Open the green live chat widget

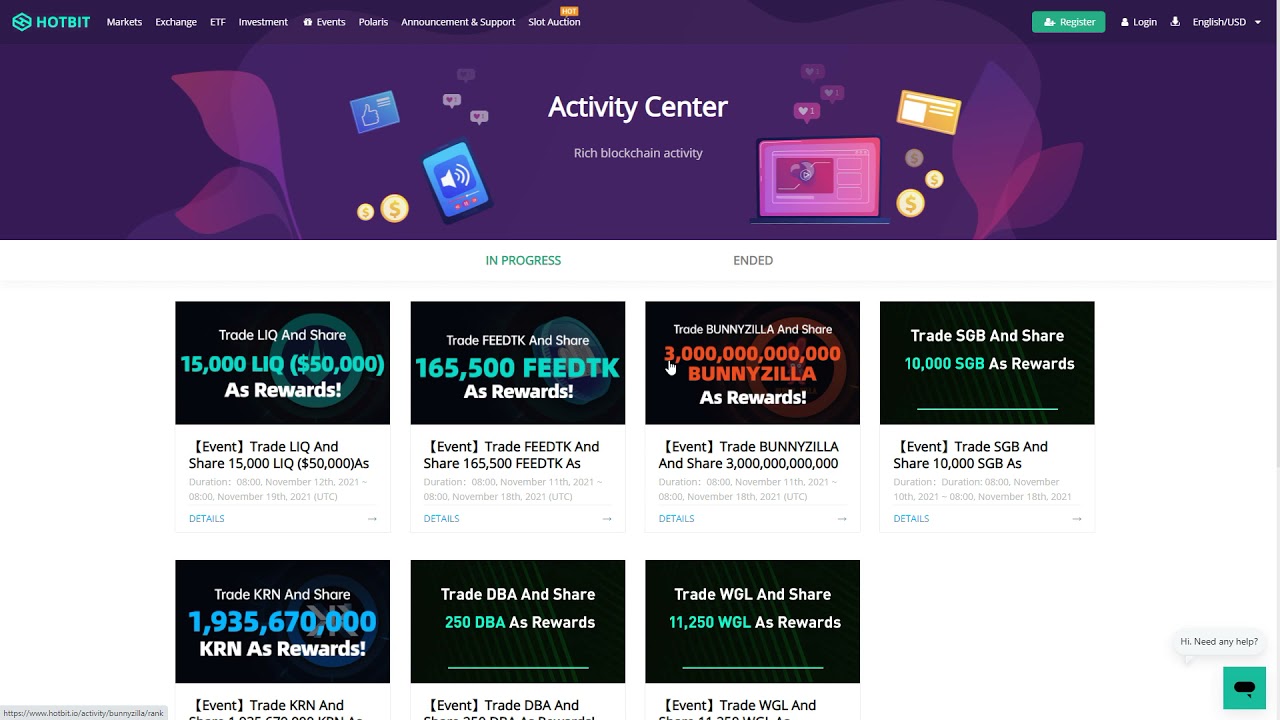pos(1244,688)
